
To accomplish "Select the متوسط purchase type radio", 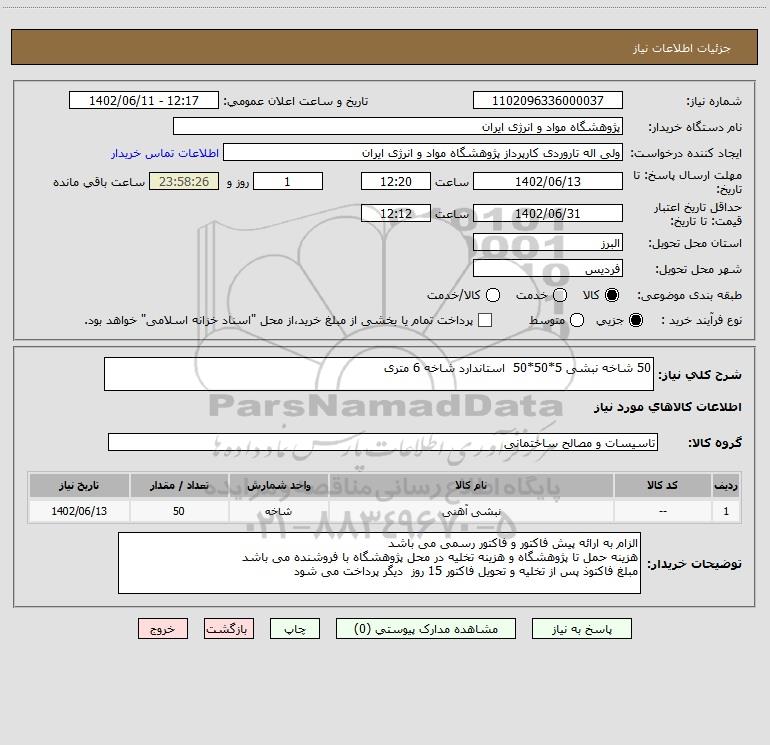I will 577,320.
